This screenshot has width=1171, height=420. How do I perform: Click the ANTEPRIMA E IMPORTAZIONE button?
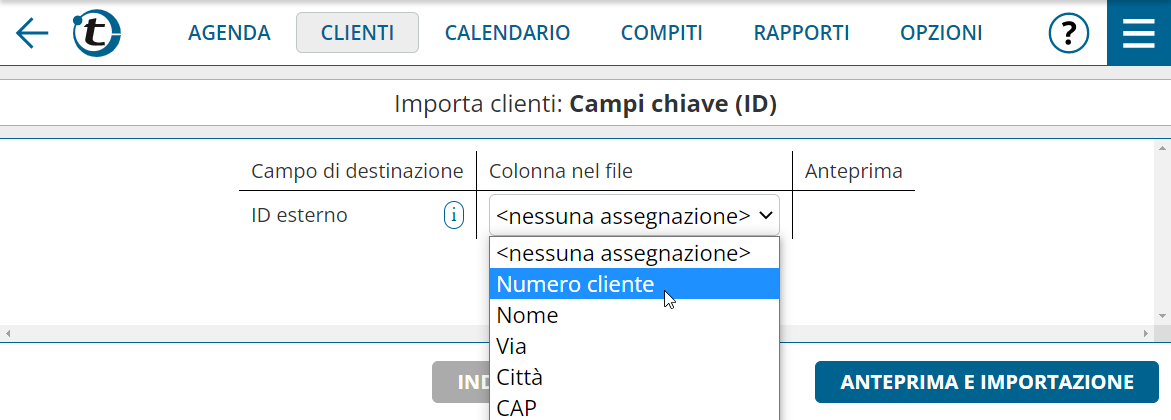click(987, 382)
